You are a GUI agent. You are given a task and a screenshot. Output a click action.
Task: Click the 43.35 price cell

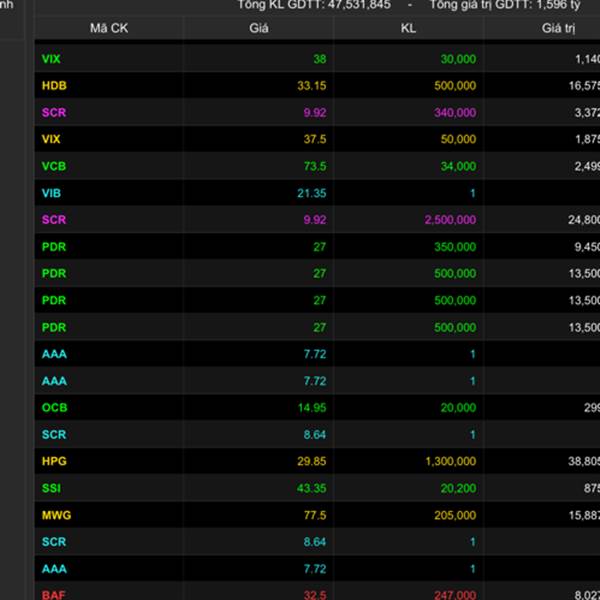[x=311, y=488]
